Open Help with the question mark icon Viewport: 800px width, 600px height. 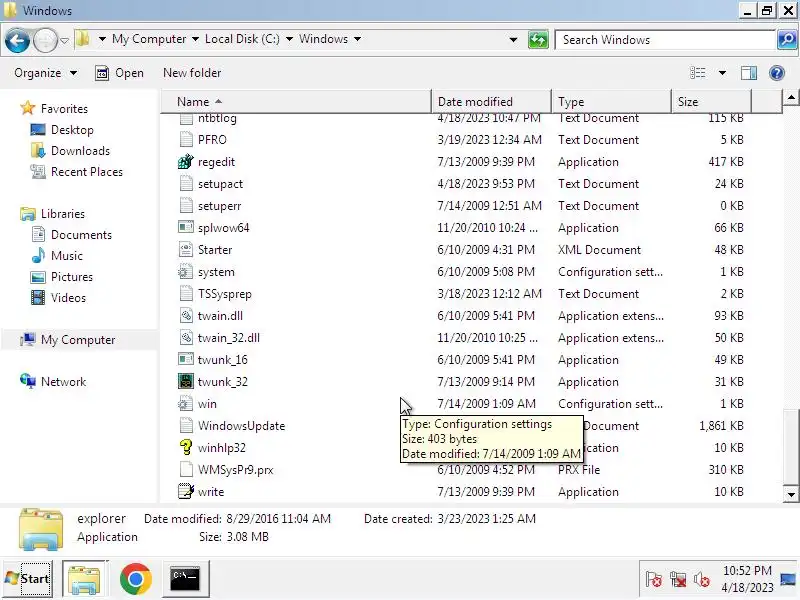pyautogui.click(x=777, y=73)
